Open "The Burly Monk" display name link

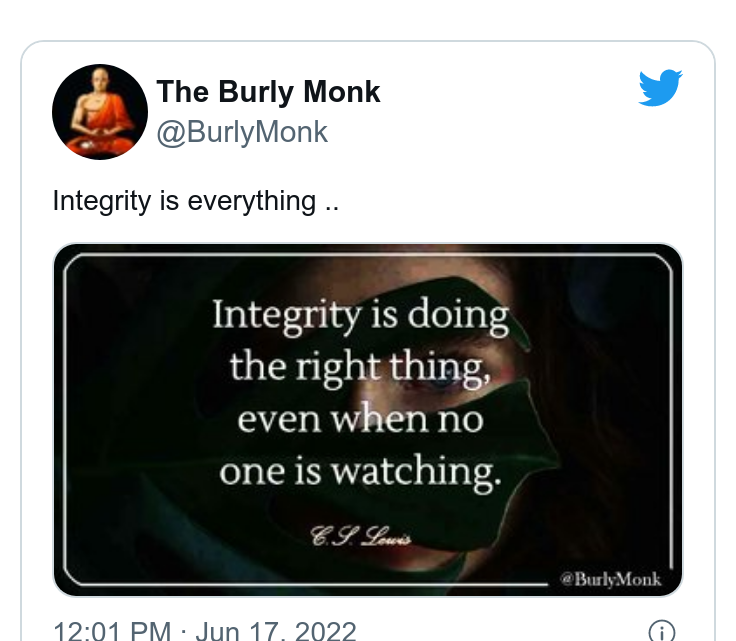click(x=268, y=91)
